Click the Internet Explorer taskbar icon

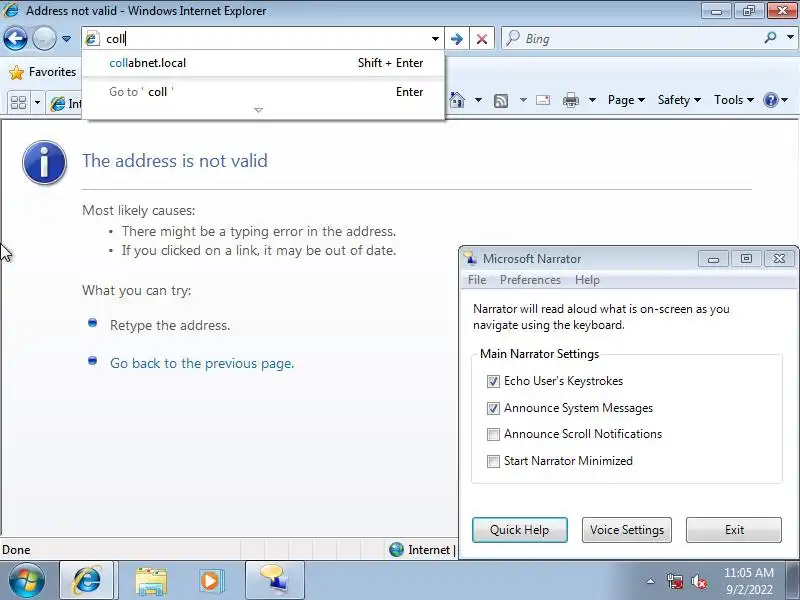87,581
